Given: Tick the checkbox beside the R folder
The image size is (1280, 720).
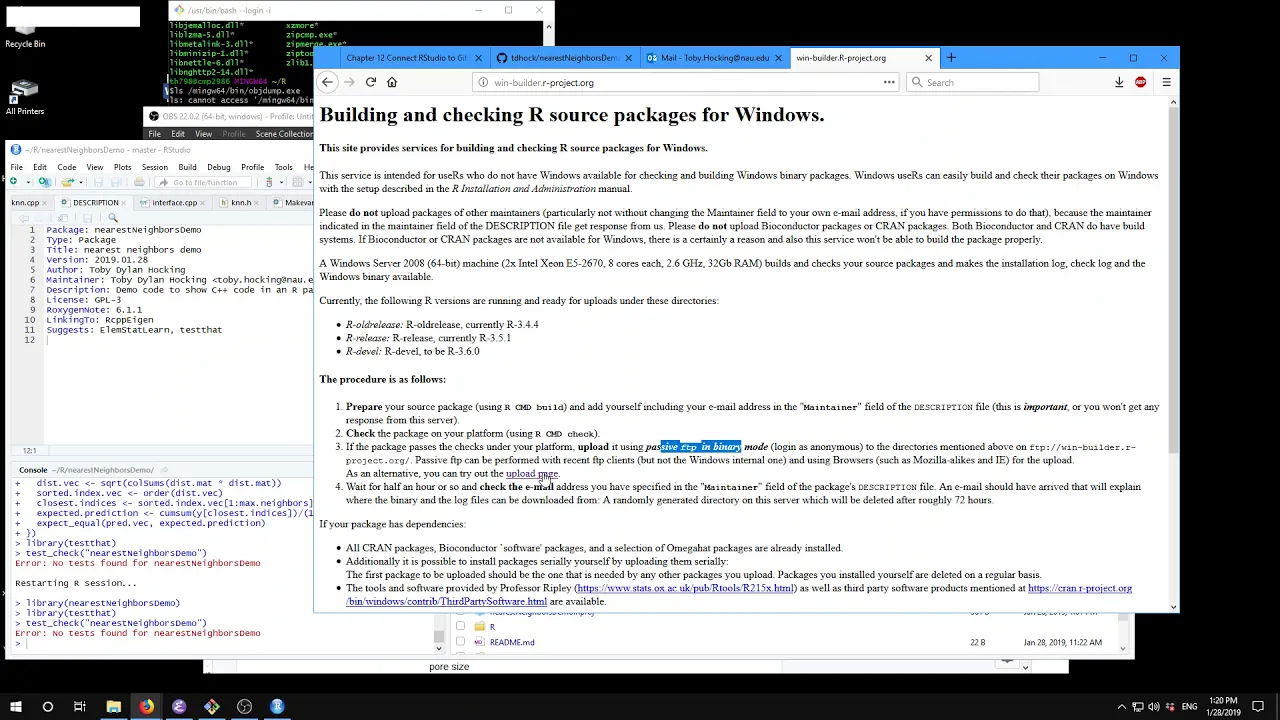Looking at the screenshot, I should (460, 627).
